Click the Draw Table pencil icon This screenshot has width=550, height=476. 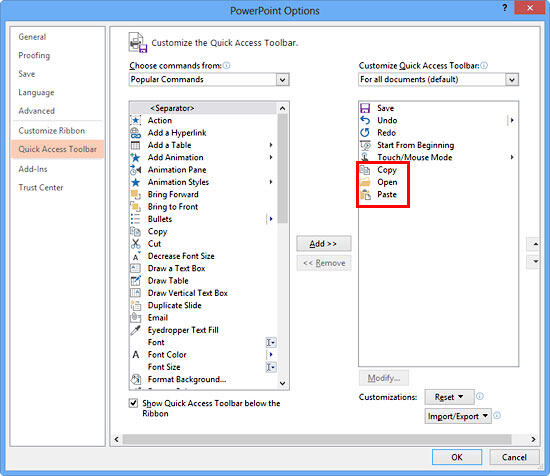tap(135, 281)
